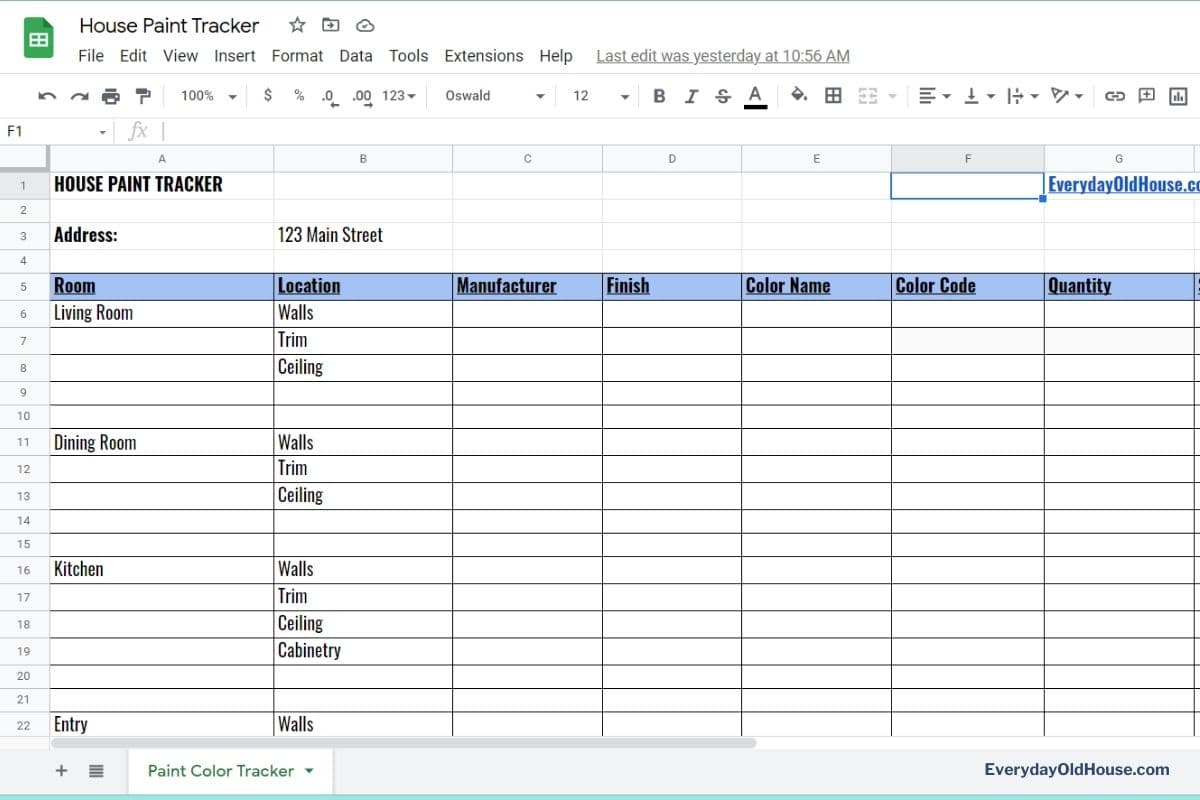
Task: Open the Format menu
Action: pyautogui.click(x=297, y=56)
